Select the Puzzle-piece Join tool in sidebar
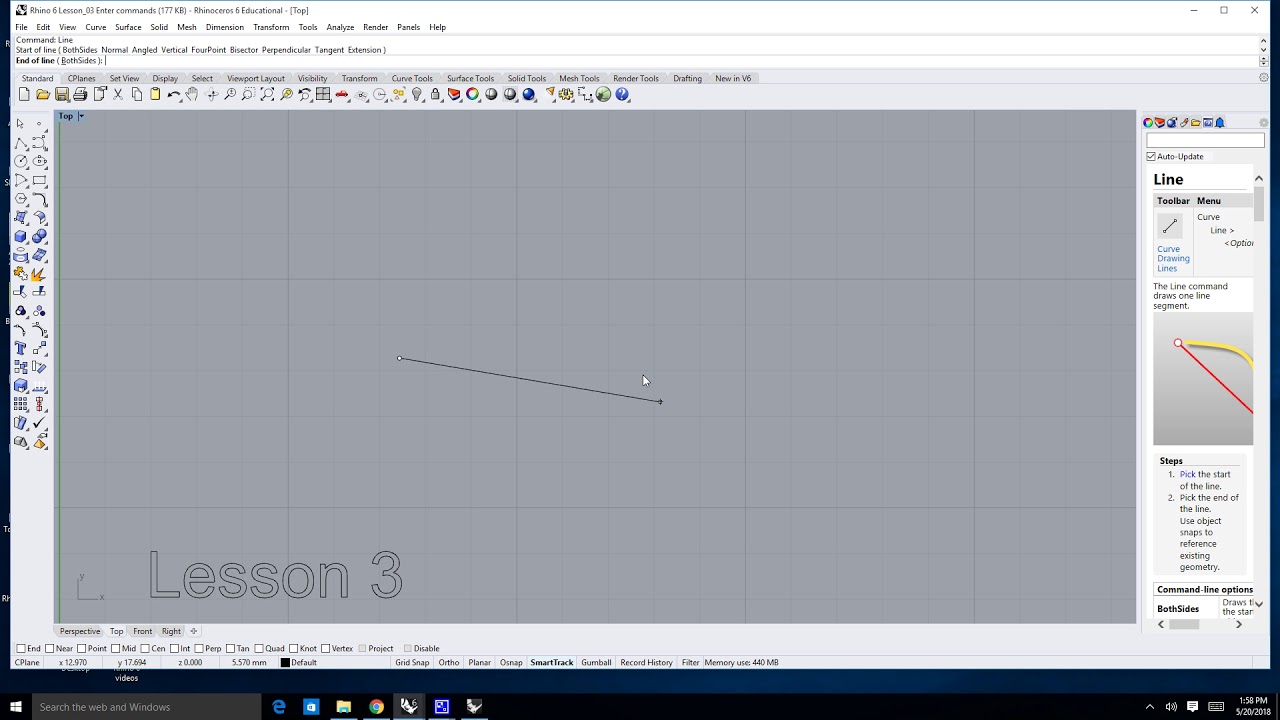Viewport: 1280px width, 720px height. tap(20, 273)
